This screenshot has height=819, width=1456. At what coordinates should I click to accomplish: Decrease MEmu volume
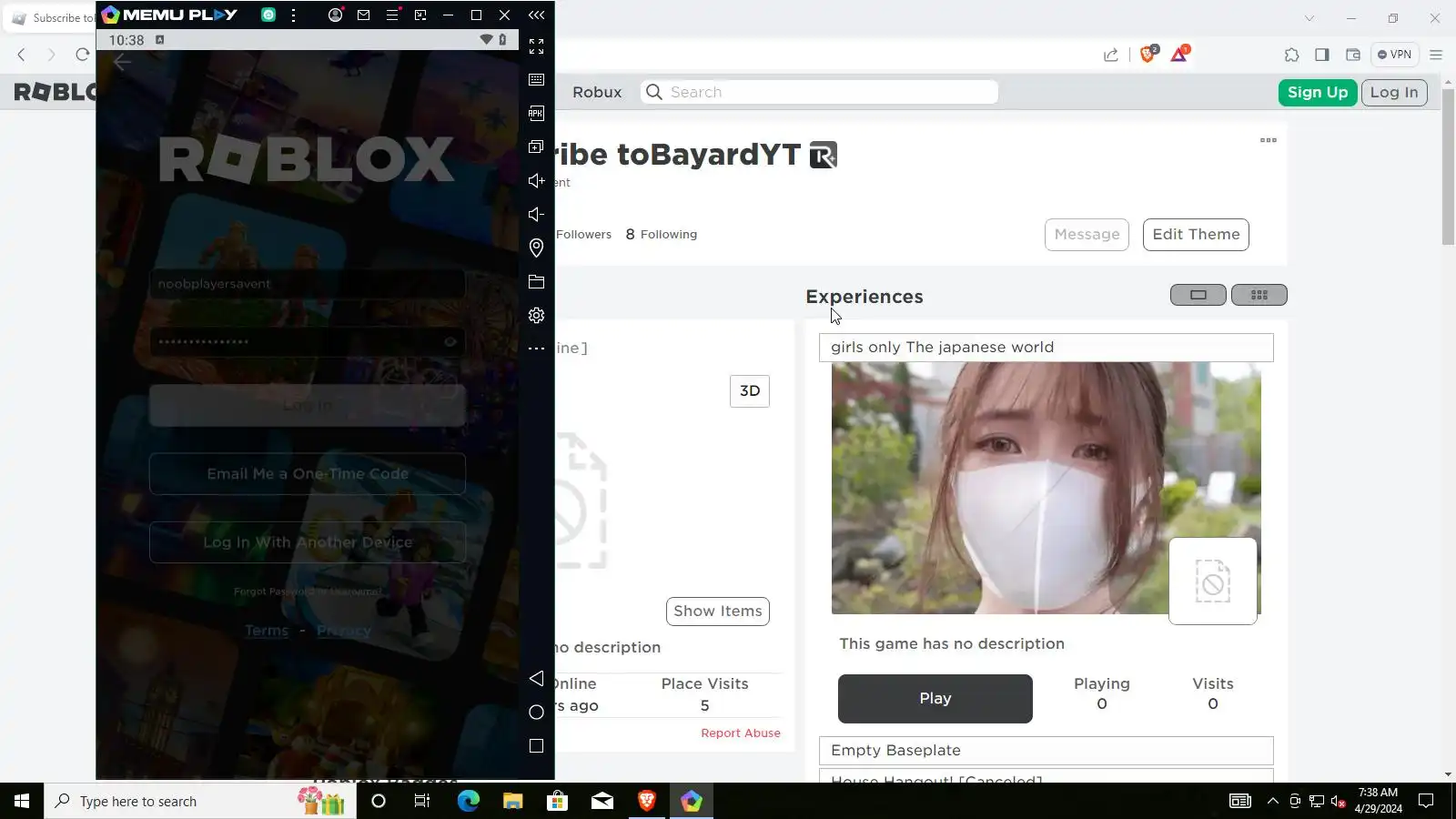tap(536, 215)
